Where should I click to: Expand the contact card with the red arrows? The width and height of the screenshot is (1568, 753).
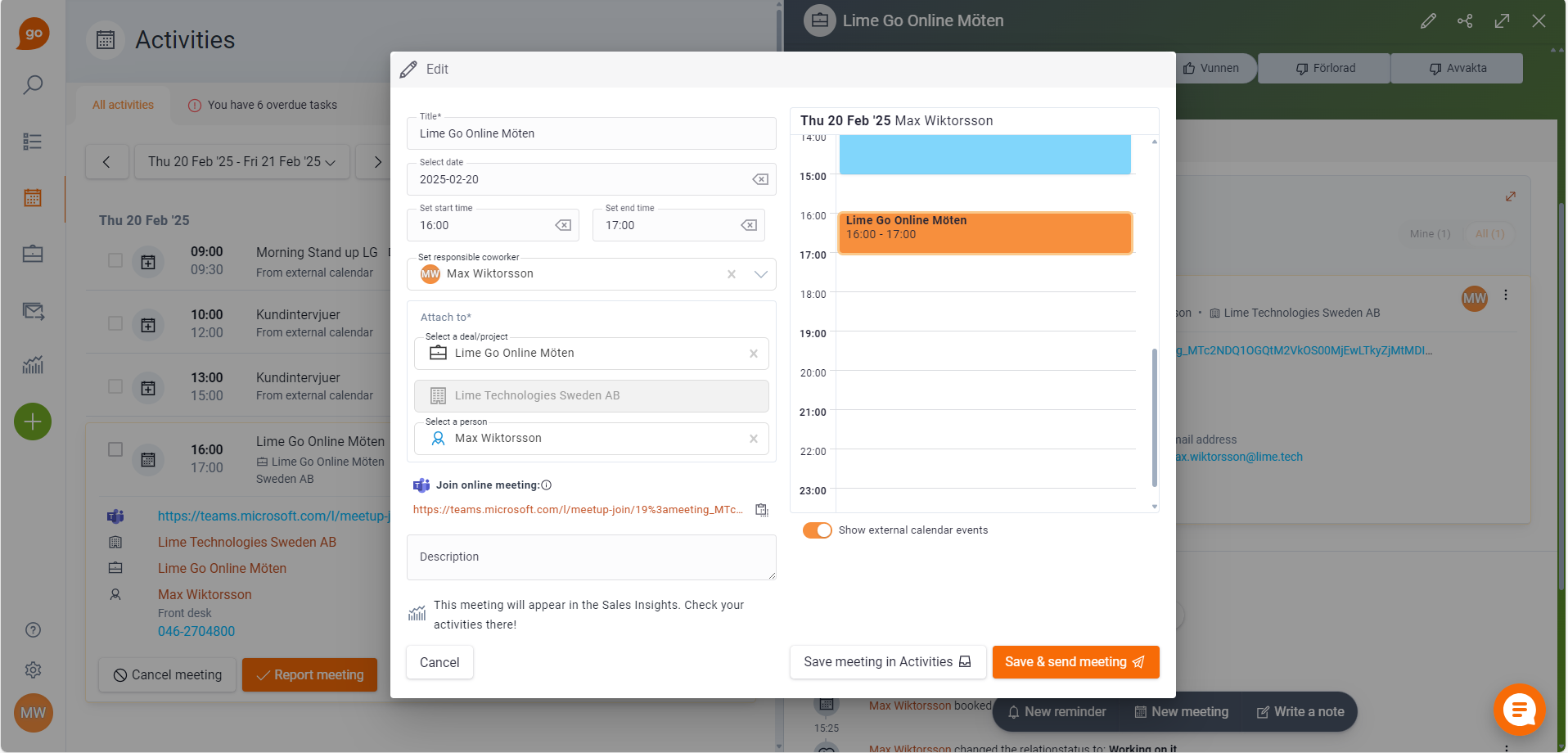(1511, 196)
